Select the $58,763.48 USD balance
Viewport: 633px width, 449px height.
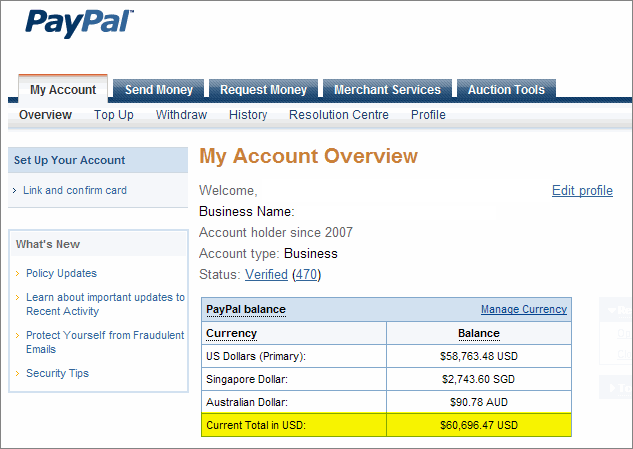[479, 356]
